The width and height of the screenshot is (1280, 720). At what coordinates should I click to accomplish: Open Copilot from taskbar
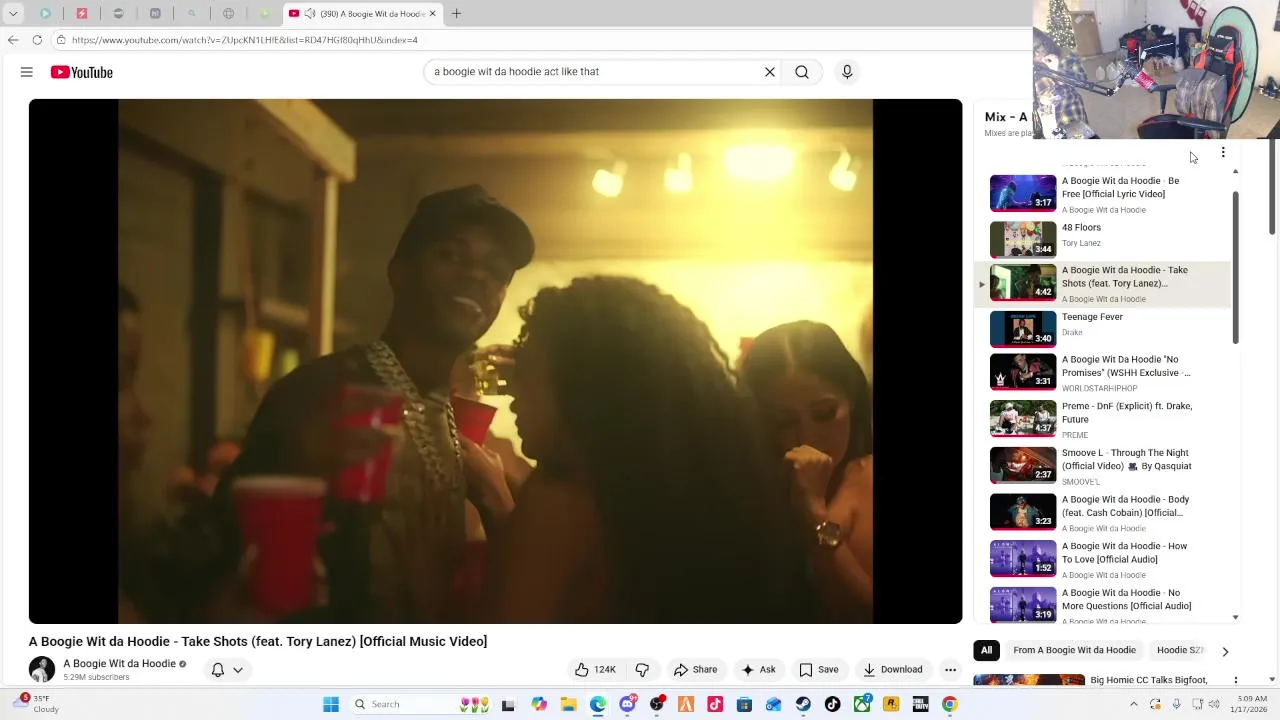pos(539,704)
